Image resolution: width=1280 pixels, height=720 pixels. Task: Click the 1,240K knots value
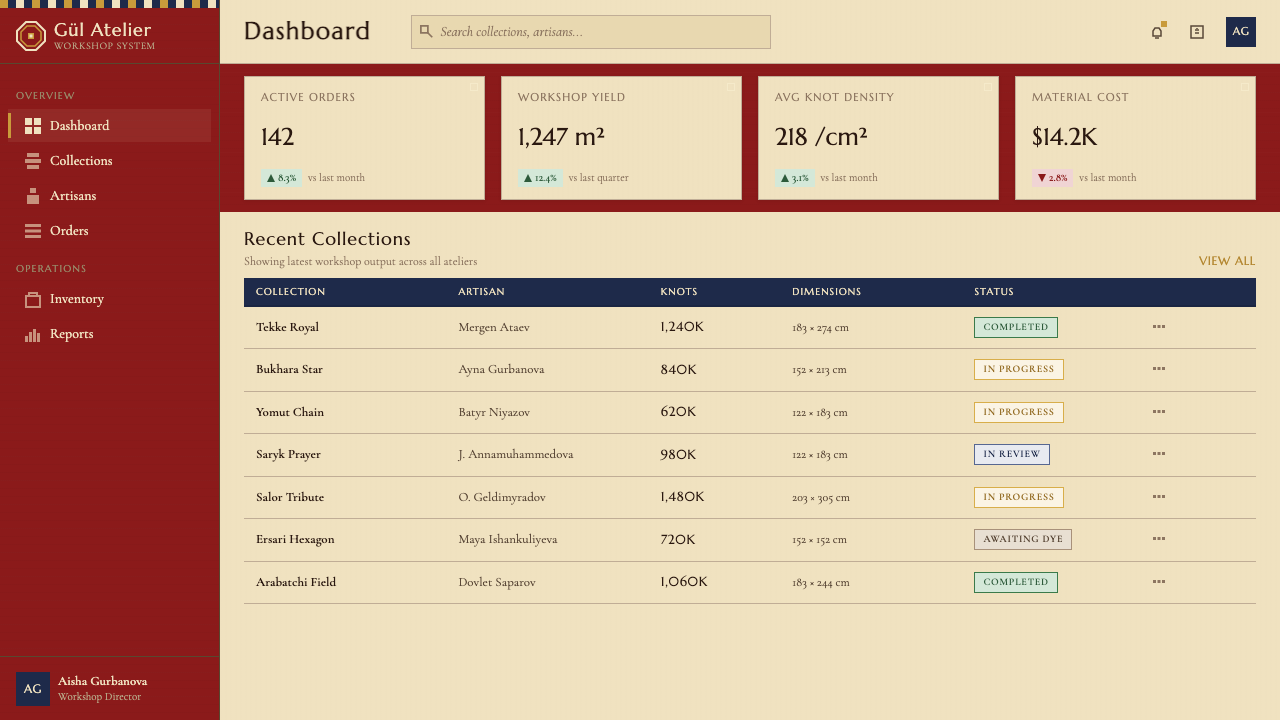coord(682,327)
